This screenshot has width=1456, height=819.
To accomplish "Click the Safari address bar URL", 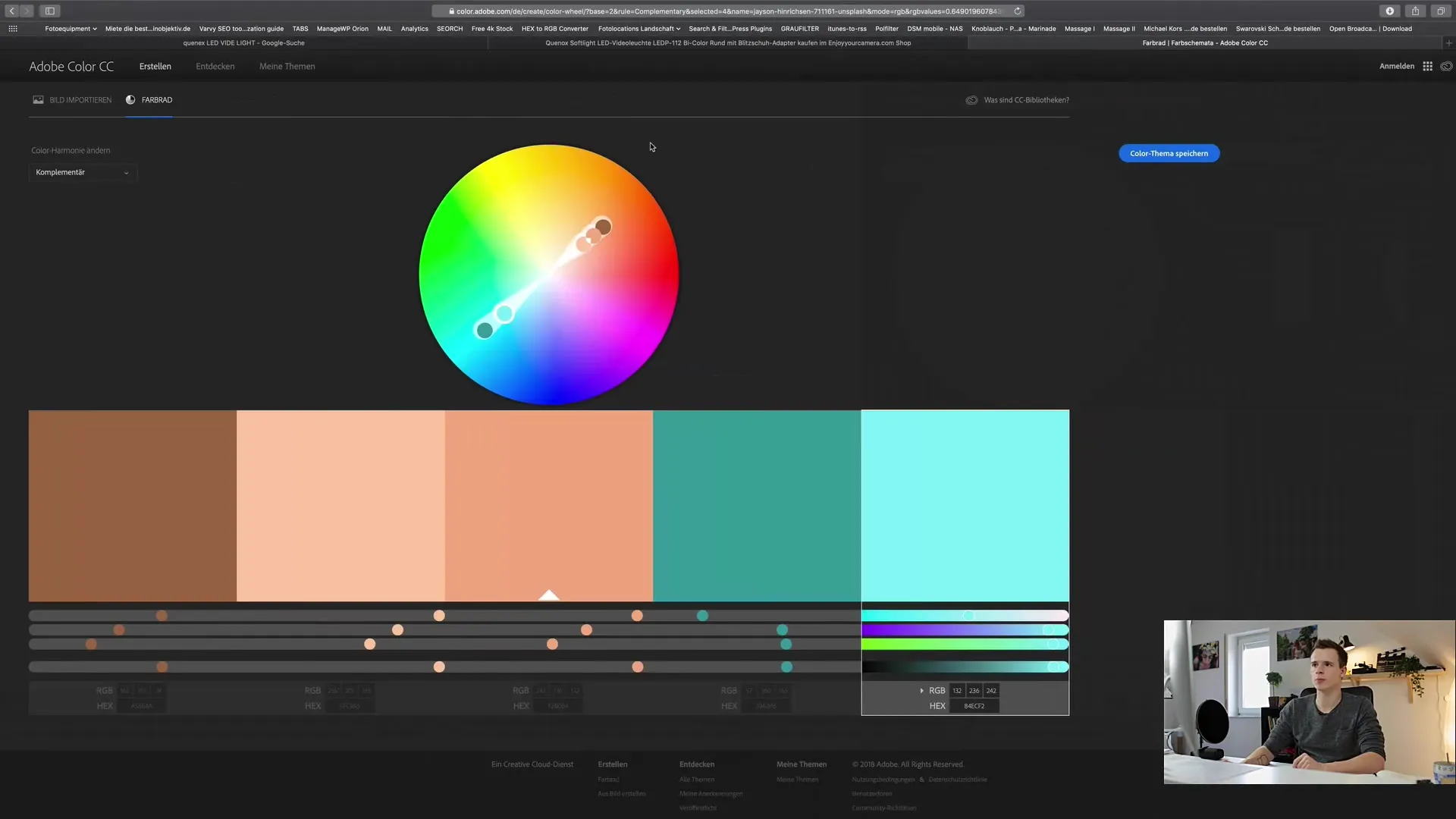I will tap(728, 11).
